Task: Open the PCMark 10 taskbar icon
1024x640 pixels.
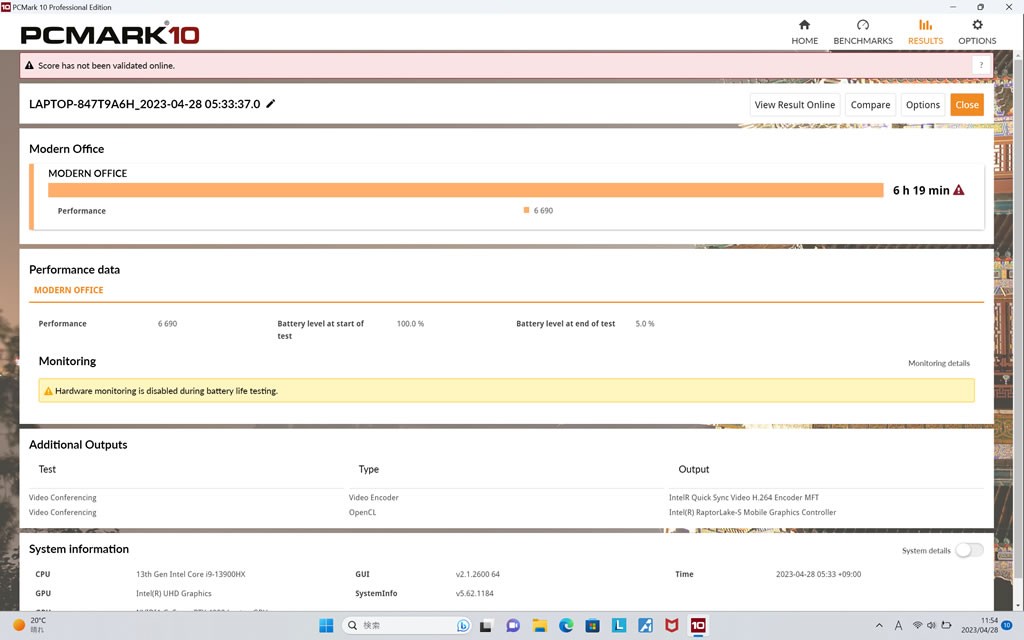Action: 698,625
